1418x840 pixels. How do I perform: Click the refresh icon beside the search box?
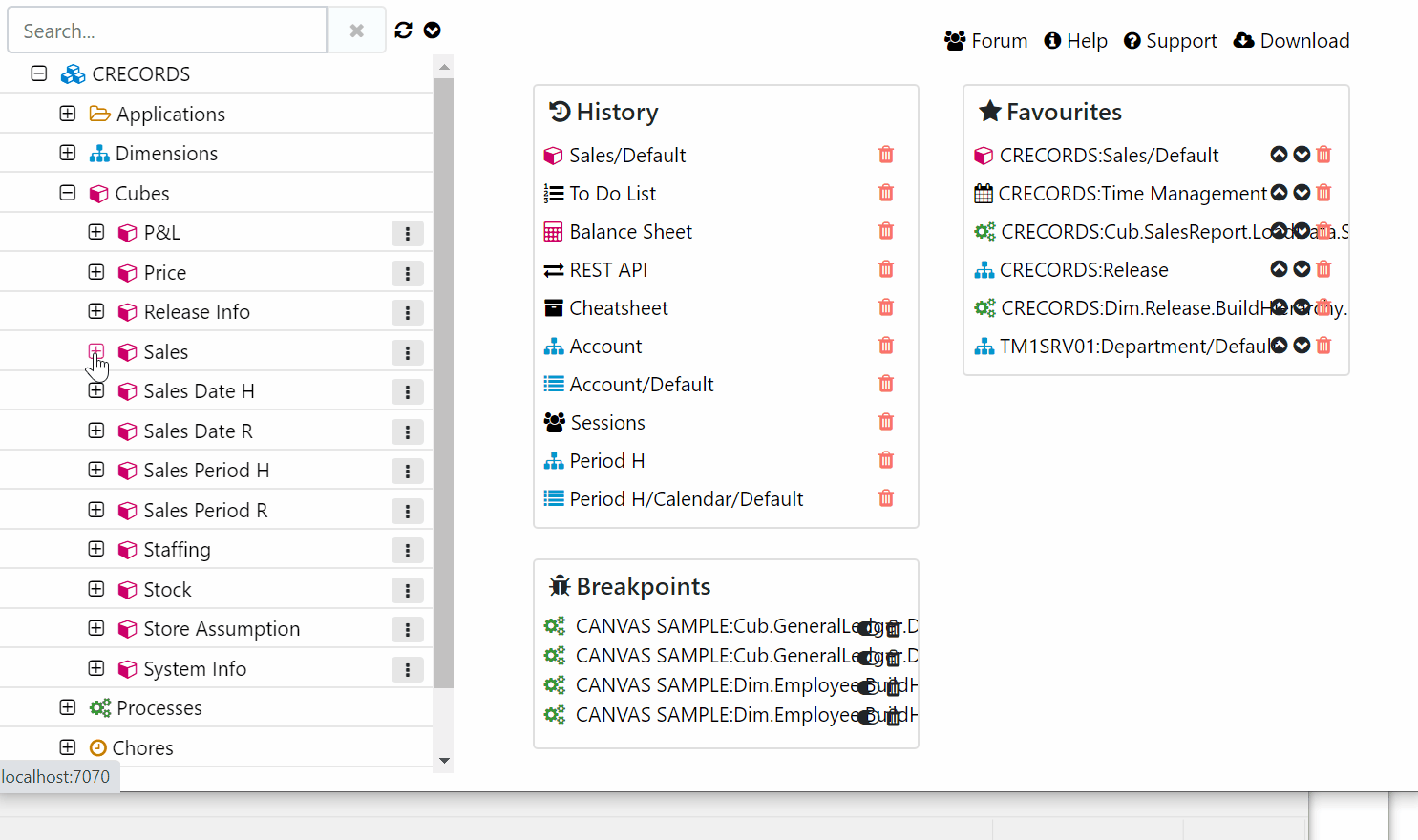tap(404, 31)
